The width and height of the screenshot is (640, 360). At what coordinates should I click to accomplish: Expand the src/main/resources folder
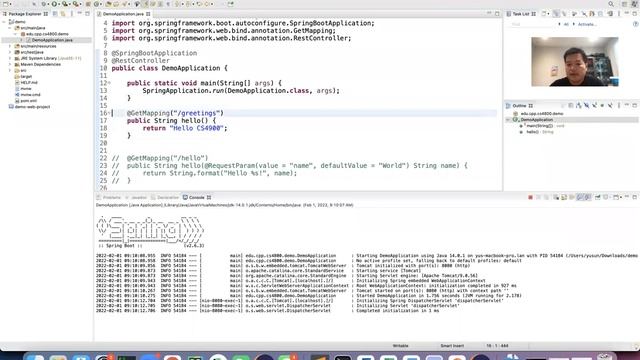tap(10, 46)
